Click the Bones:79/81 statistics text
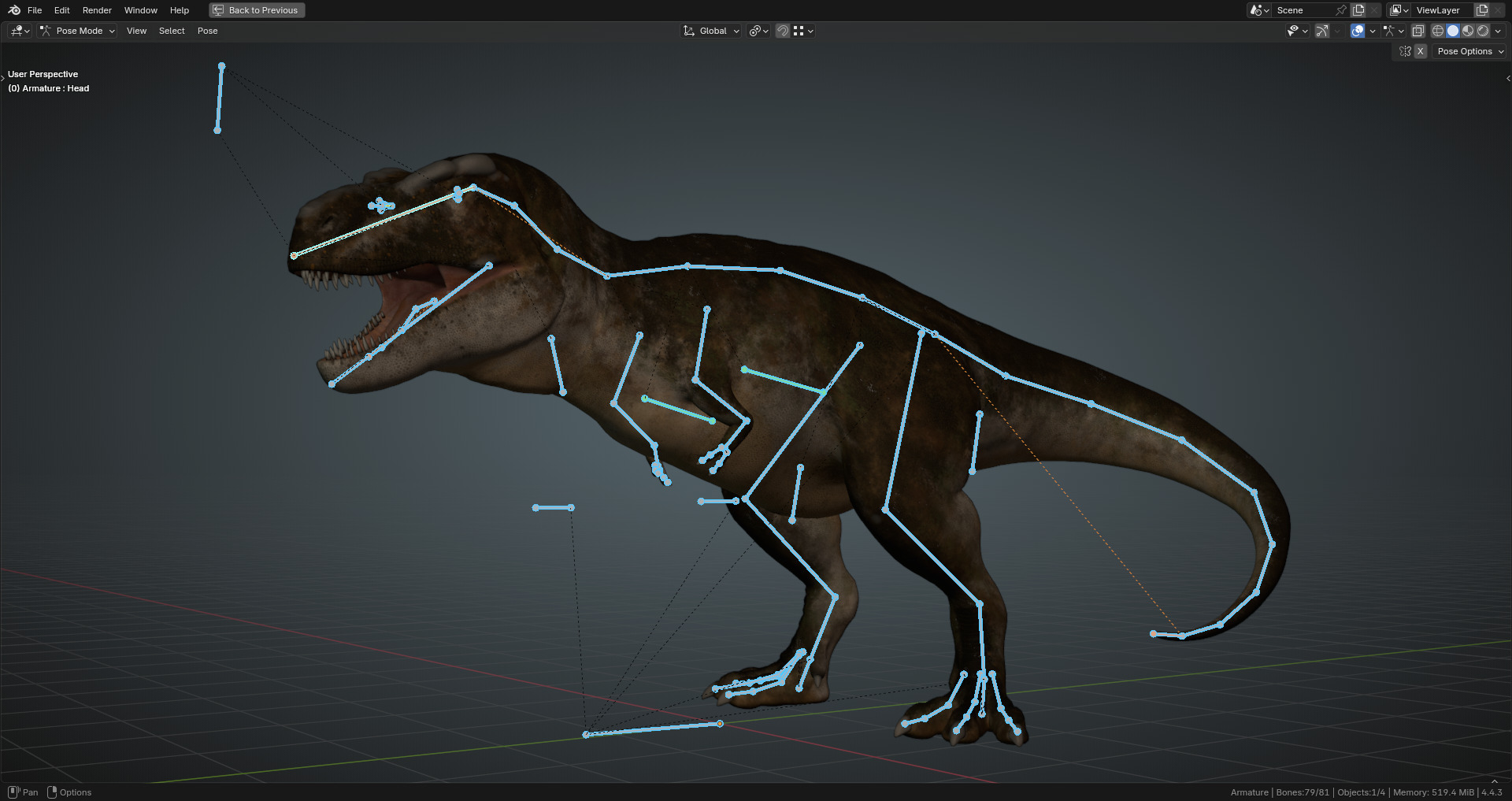 [x=1303, y=792]
